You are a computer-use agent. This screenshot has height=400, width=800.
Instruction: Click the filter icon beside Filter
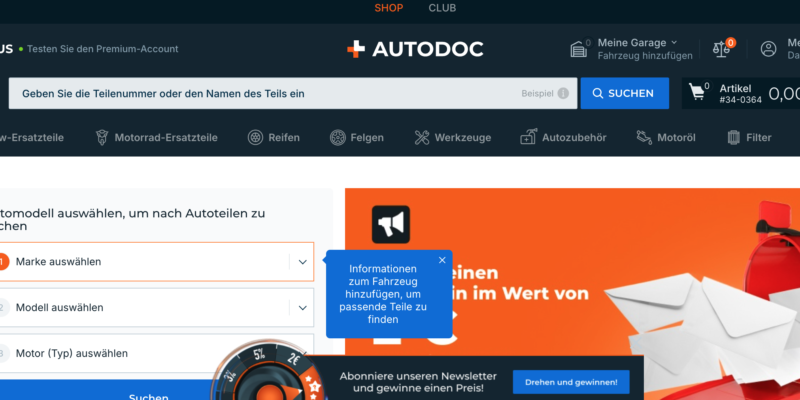tap(734, 138)
